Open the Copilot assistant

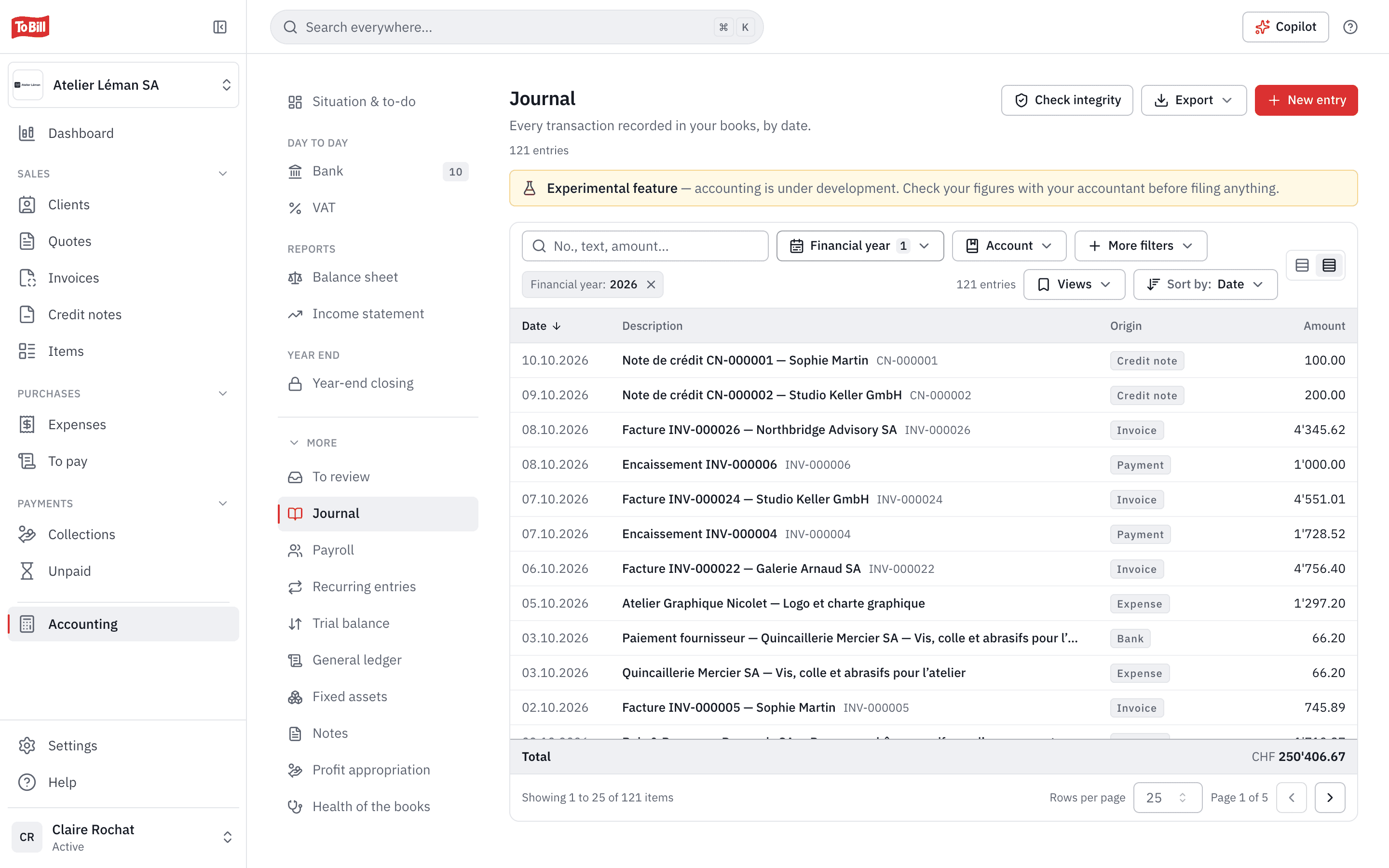1285,27
